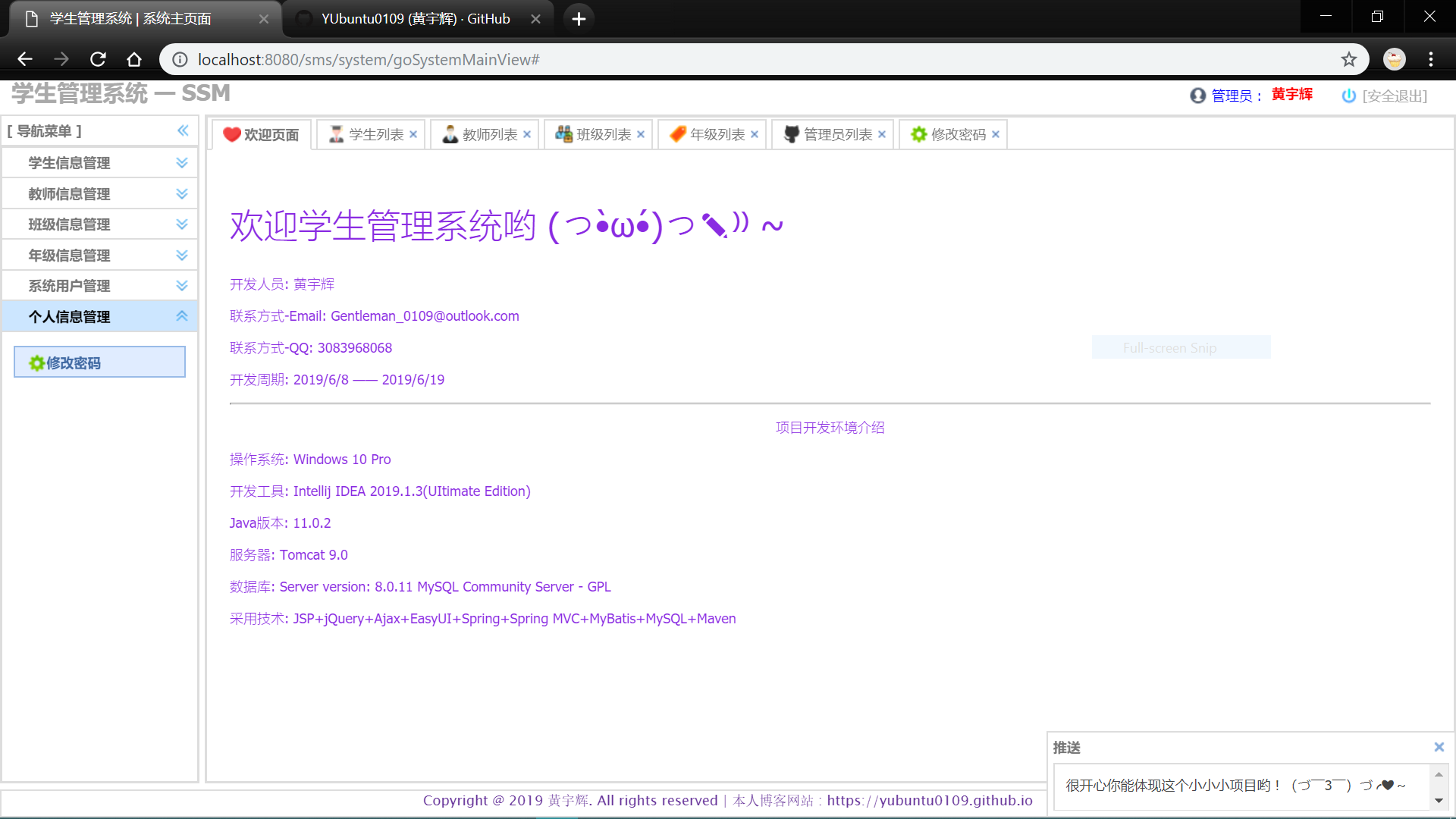The image size is (1456, 819).
Task: Open a new browser tab
Action: [x=579, y=19]
